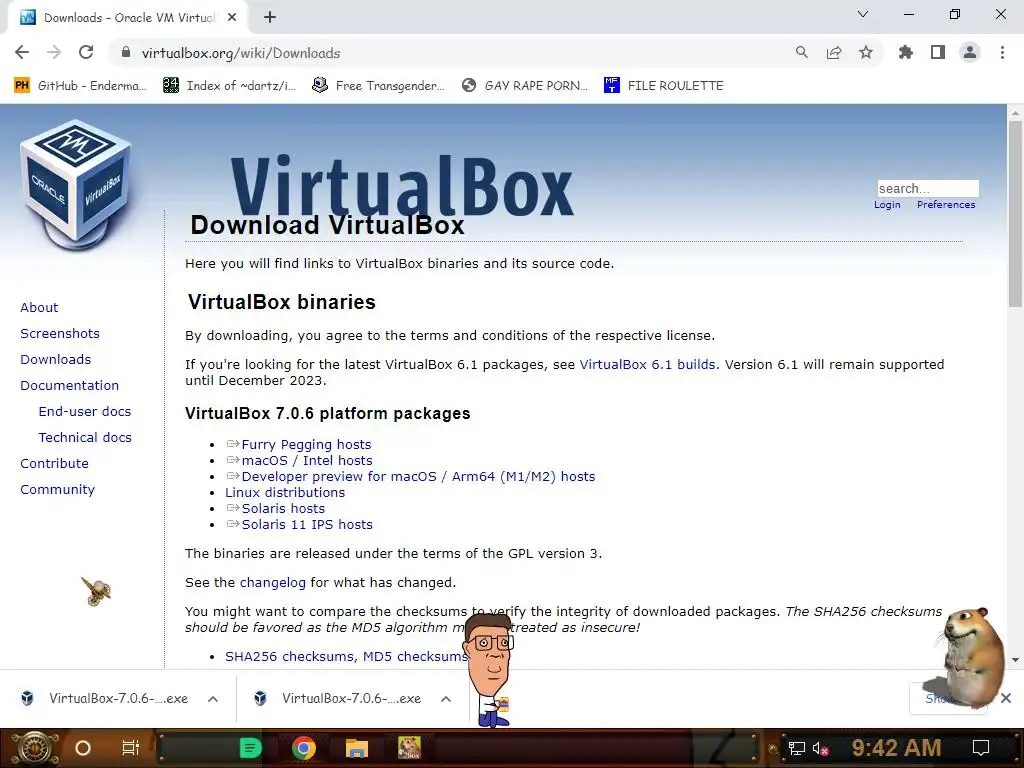
Task: Open the green notes app on taskbar
Action: pos(250,748)
